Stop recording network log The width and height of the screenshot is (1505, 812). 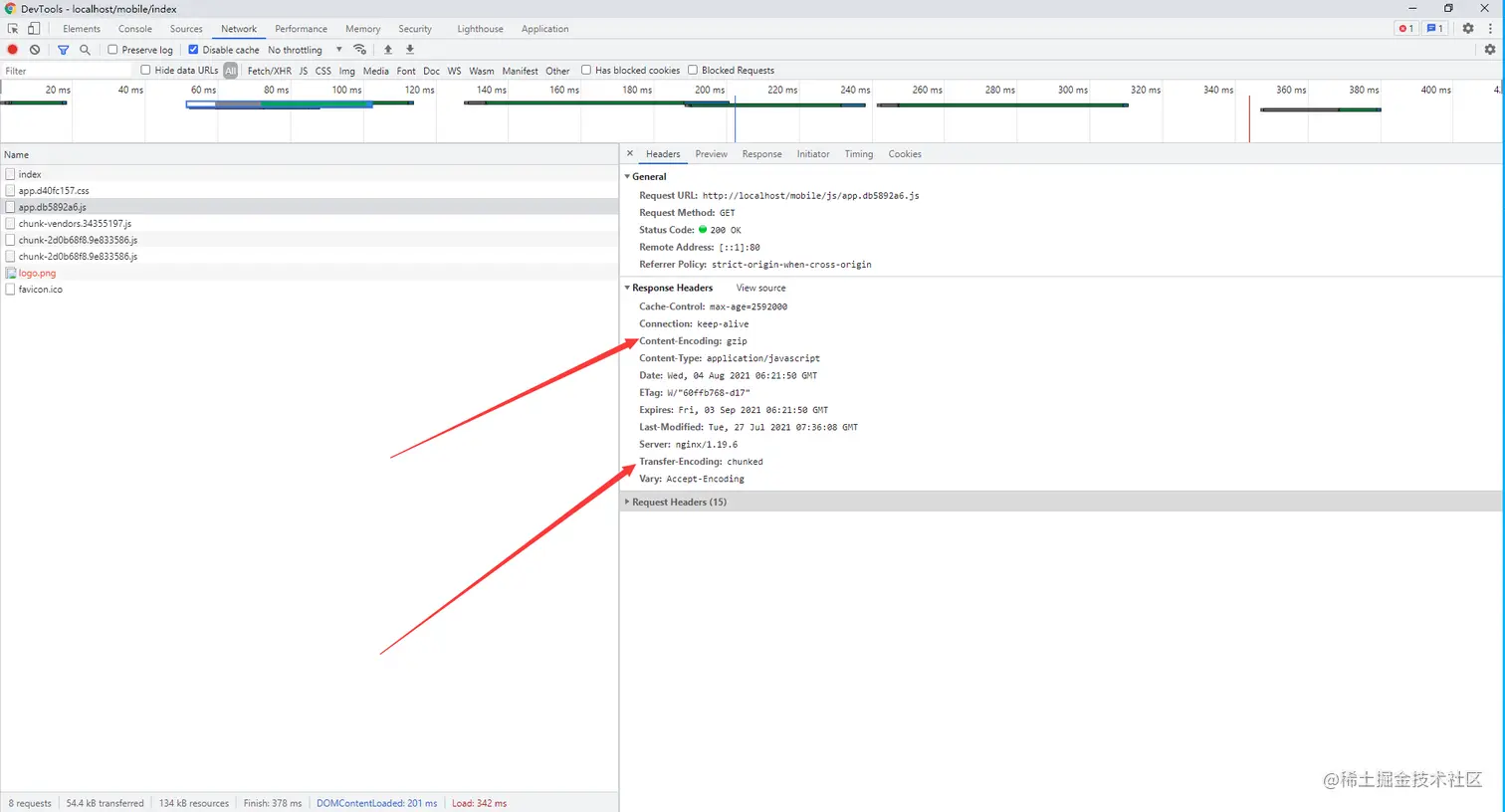click(x=13, y=50)
